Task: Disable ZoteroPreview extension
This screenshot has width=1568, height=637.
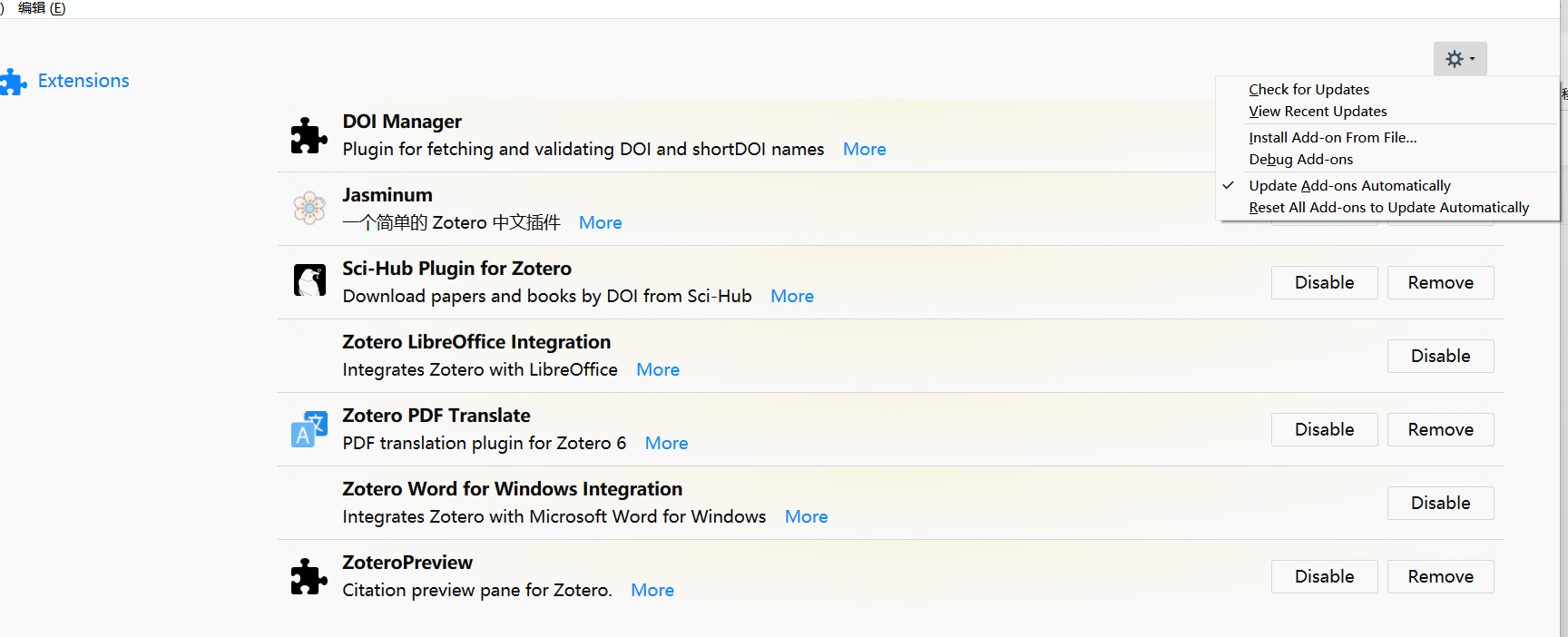Action: tap(1325, 576)
